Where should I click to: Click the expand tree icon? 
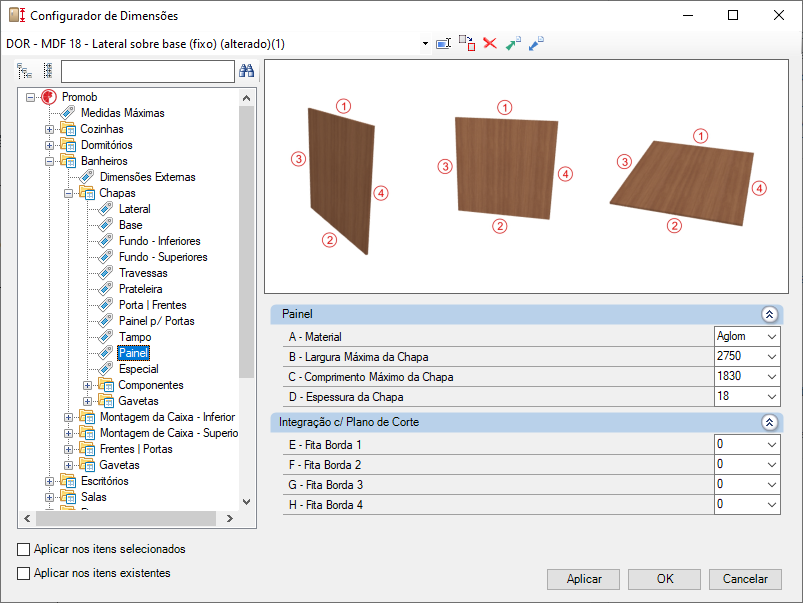(24, 71)
